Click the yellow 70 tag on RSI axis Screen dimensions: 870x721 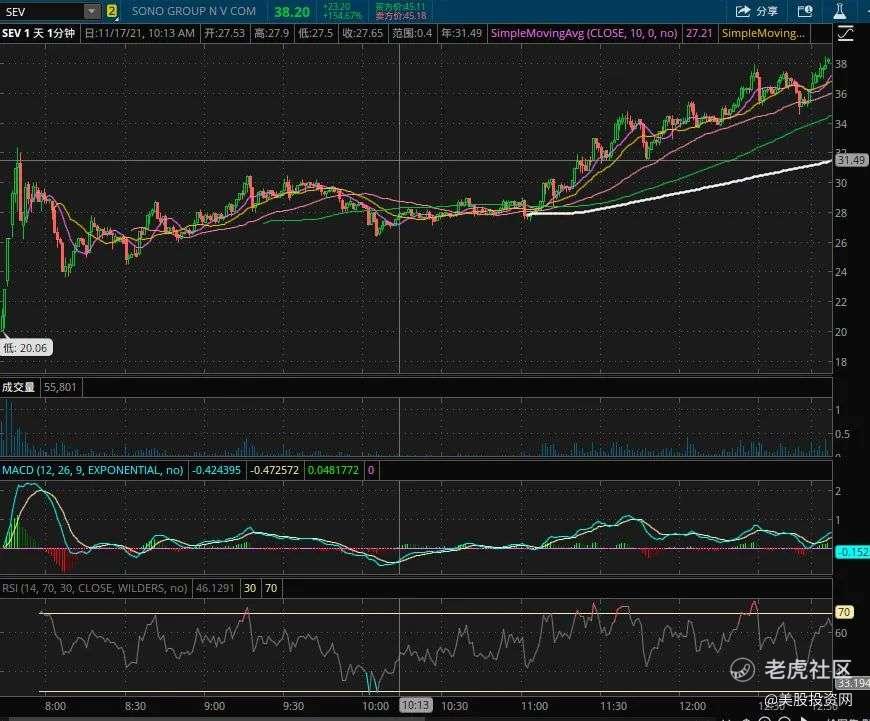[x=844, y=612]
